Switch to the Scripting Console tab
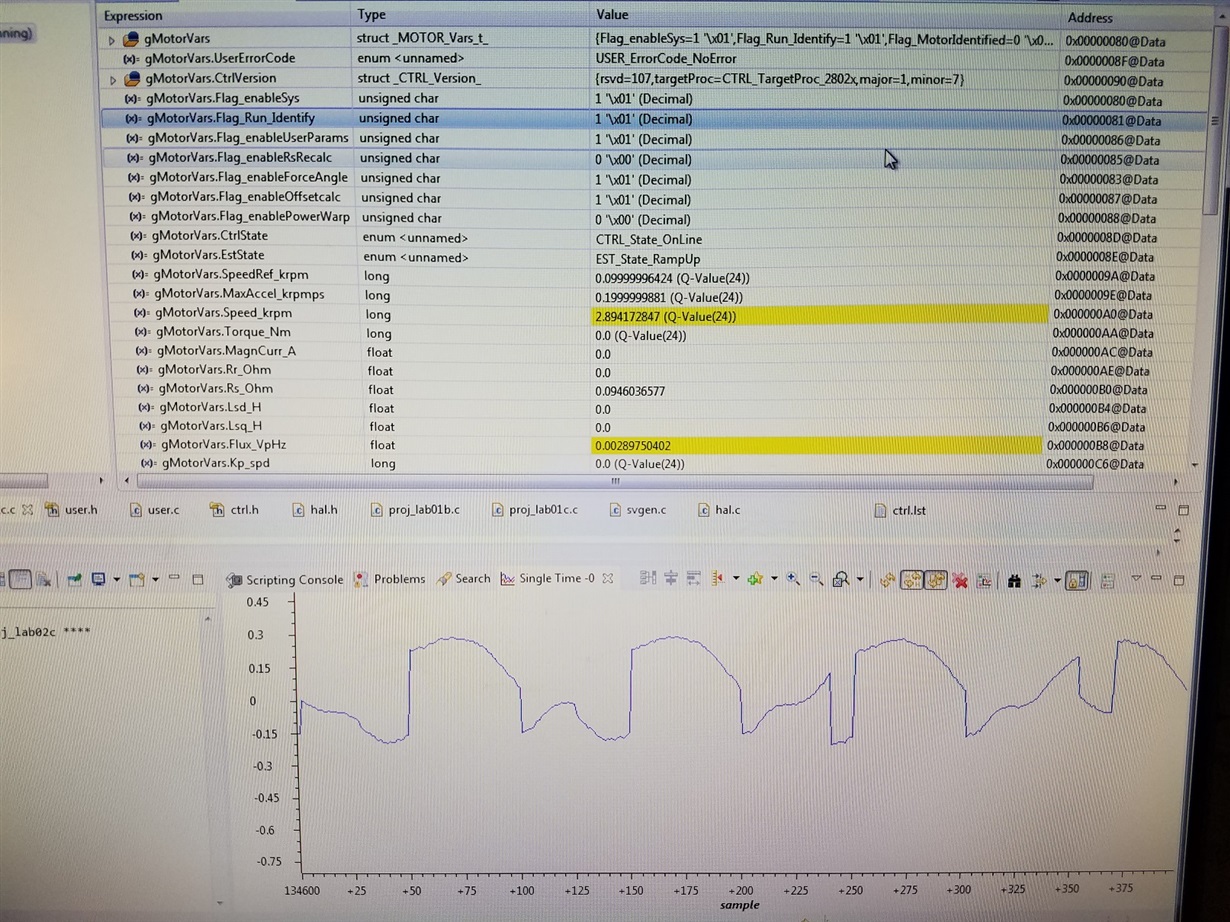Viewport: 1230px width, 922px height. [x=285, y=579]
